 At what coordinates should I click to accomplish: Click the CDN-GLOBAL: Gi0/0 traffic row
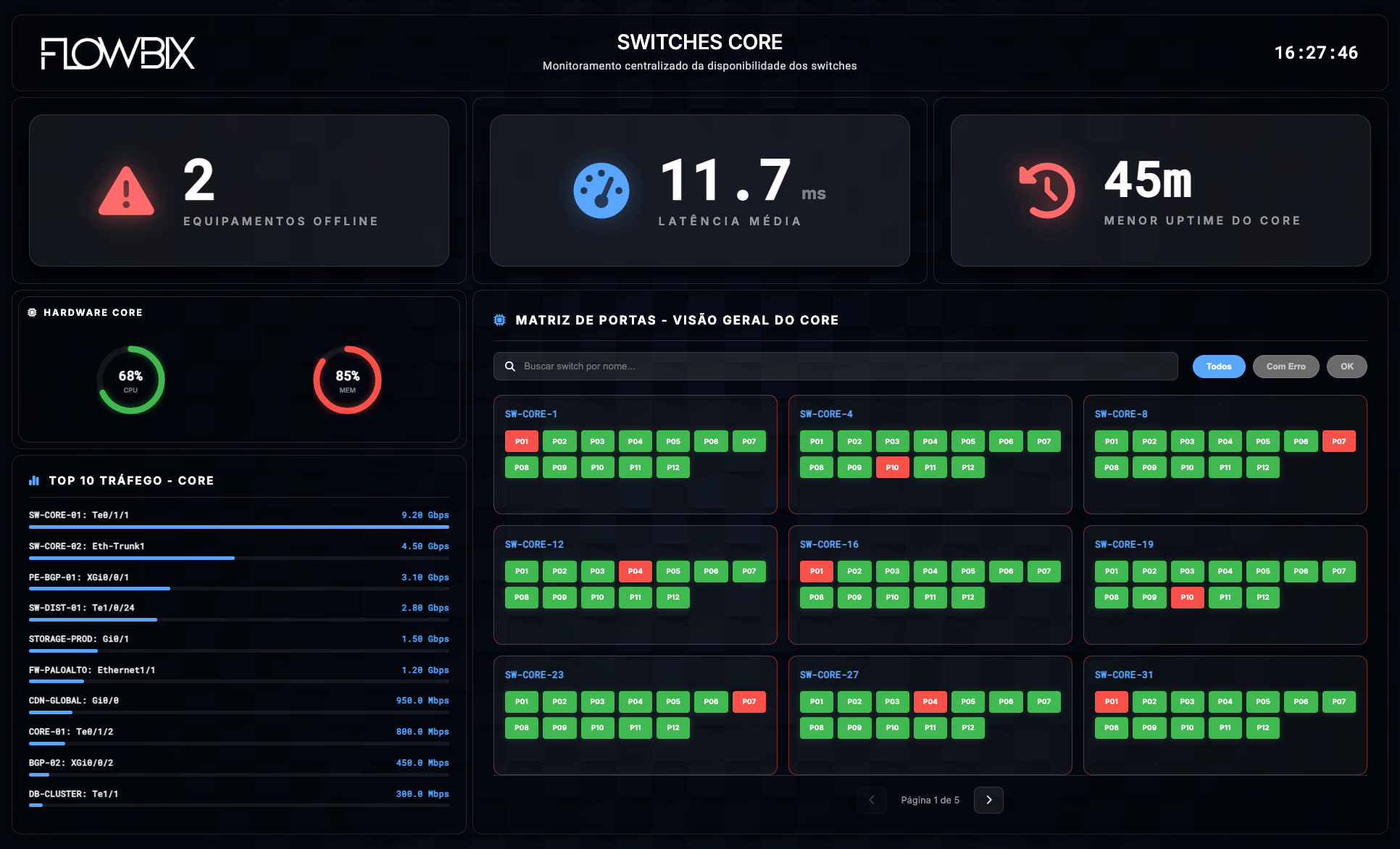click(239, 704)
